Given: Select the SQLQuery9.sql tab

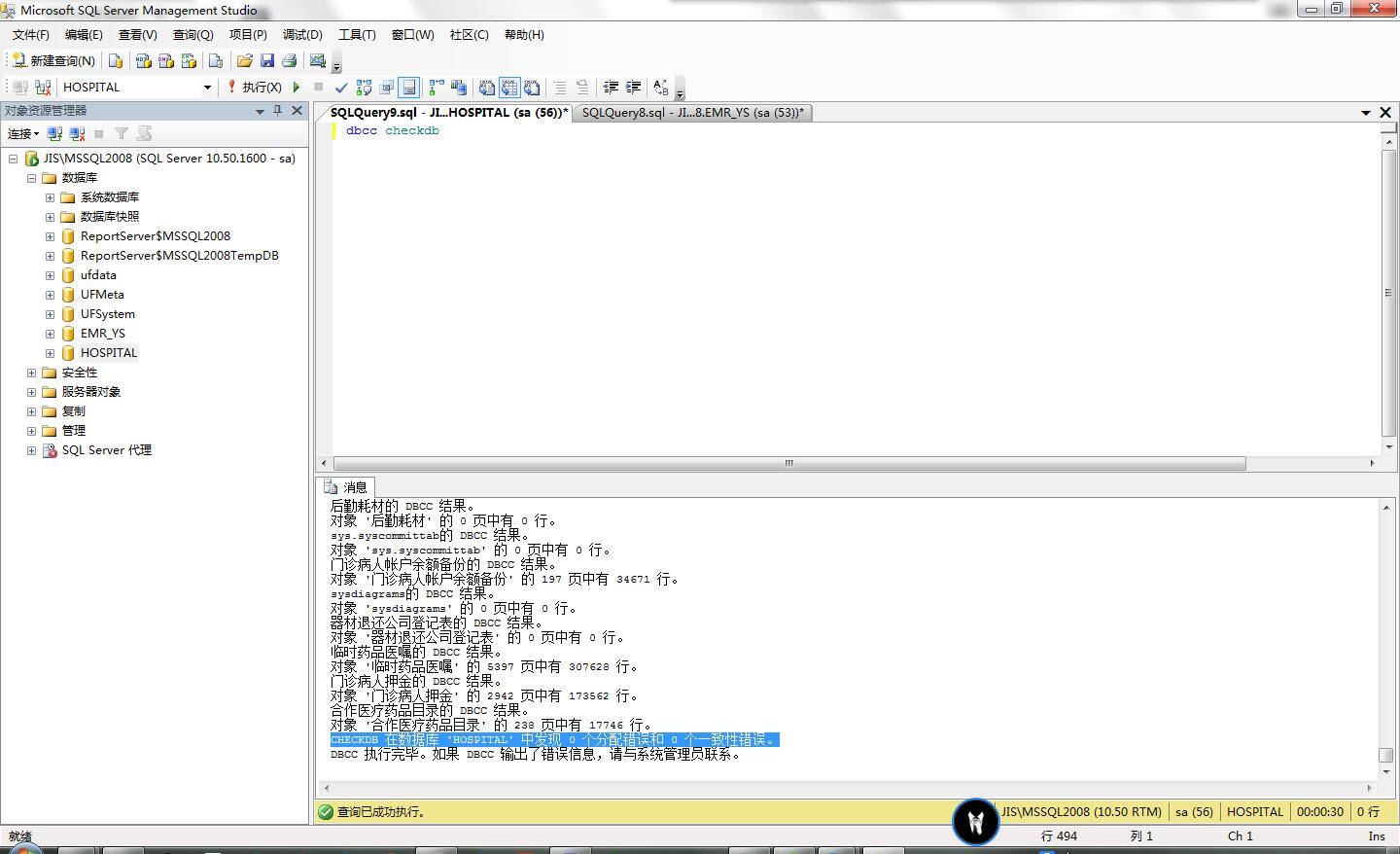Looking at the screenshot, I should click(x=448, y=113).
